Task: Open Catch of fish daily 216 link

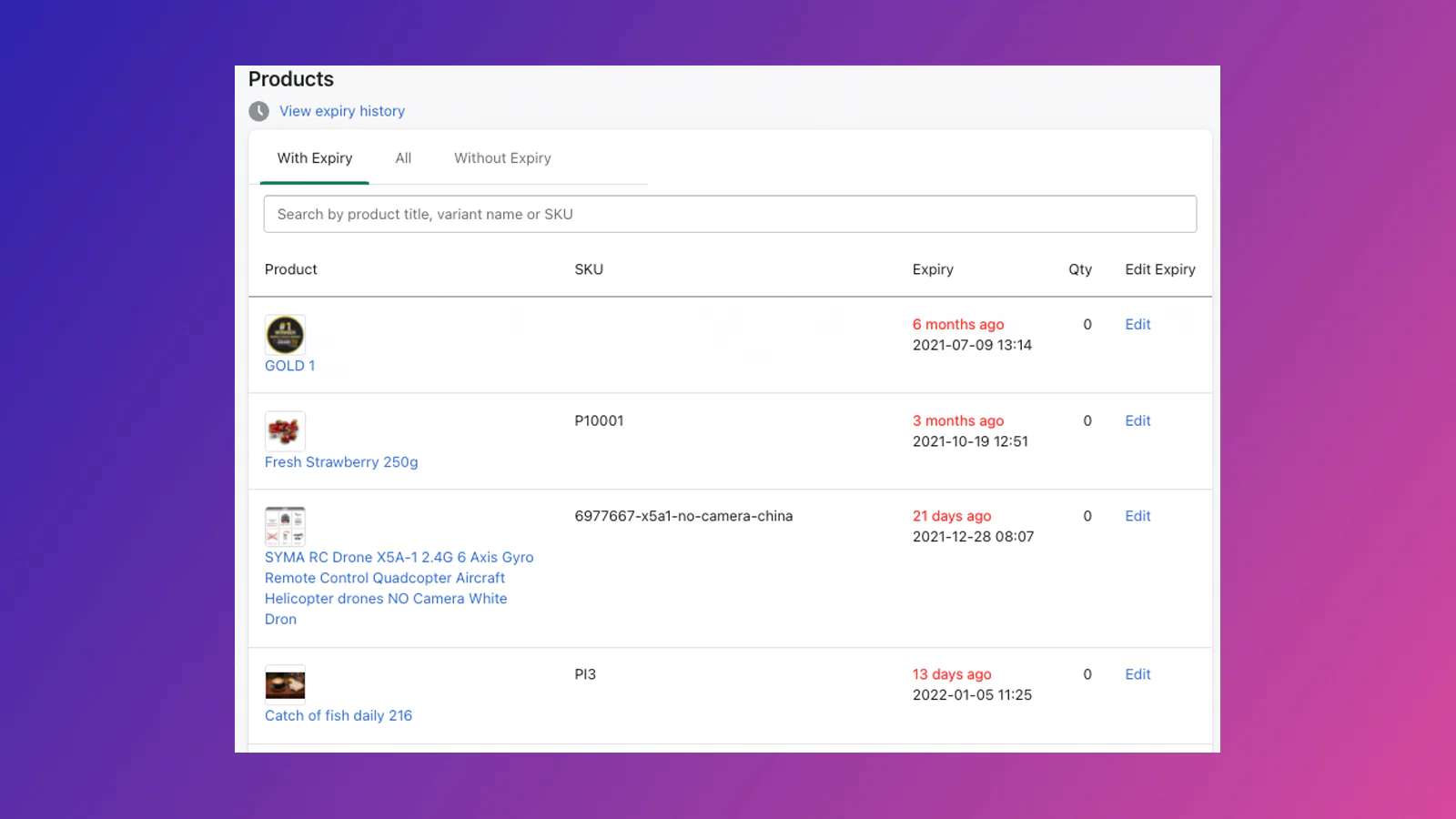Action: [338, 715]
